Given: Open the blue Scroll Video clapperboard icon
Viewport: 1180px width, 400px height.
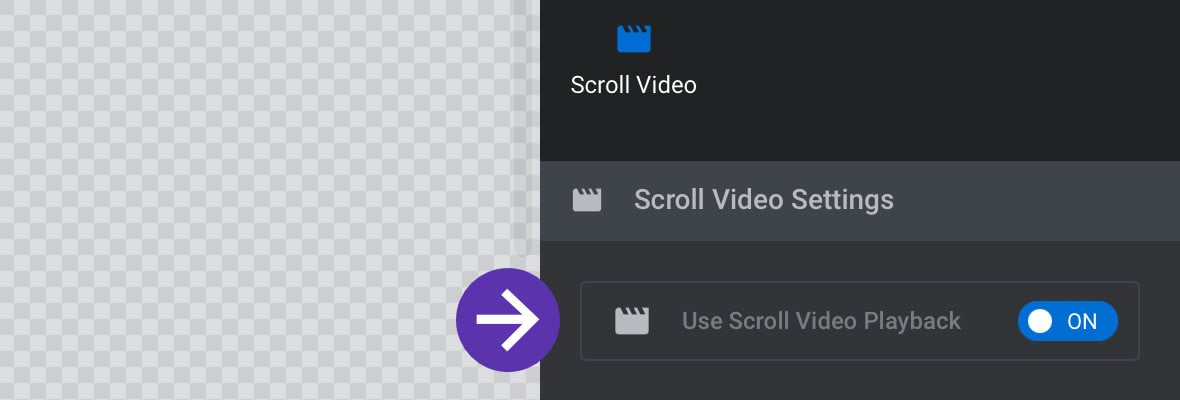Looking at the screenshot, I should pos(634,39).
